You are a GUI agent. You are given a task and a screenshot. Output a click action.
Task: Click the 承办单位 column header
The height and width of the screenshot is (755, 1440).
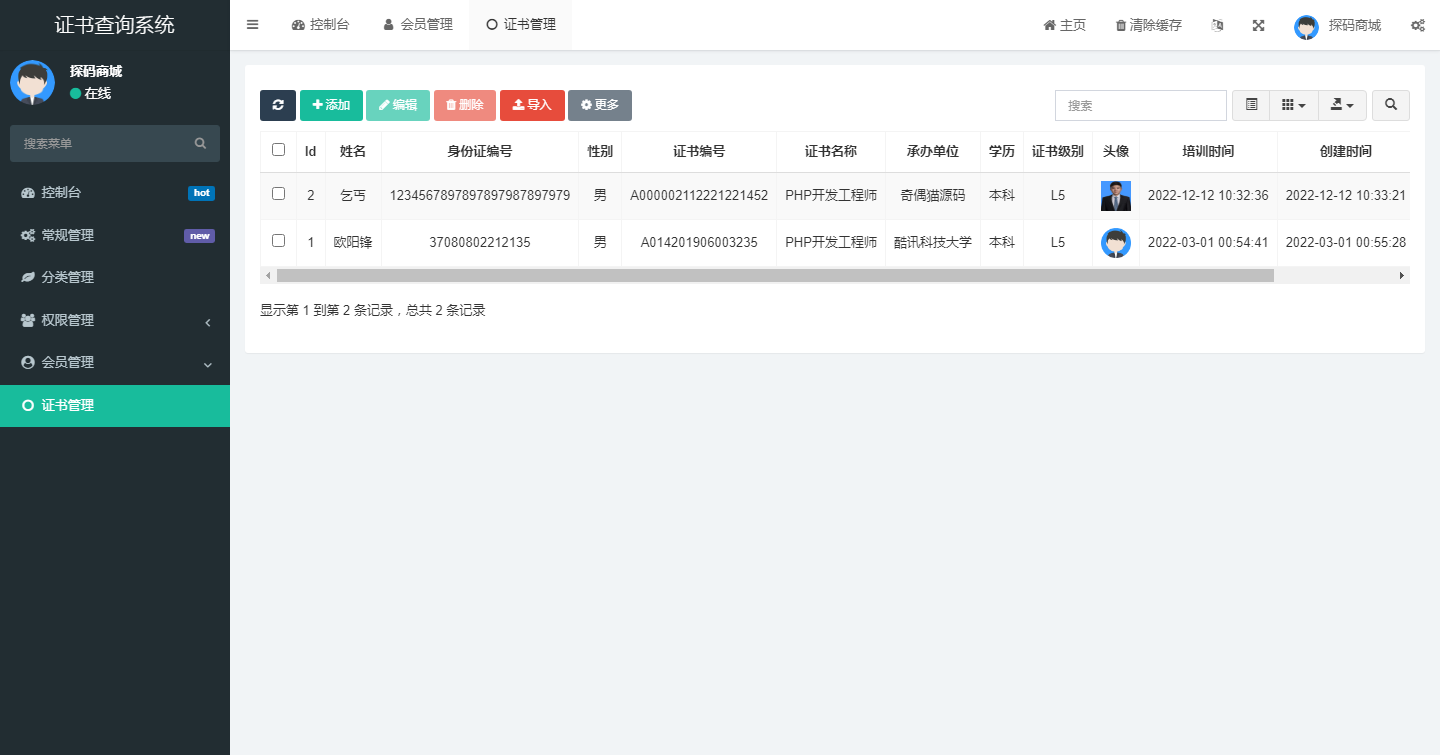coord(933,151)
